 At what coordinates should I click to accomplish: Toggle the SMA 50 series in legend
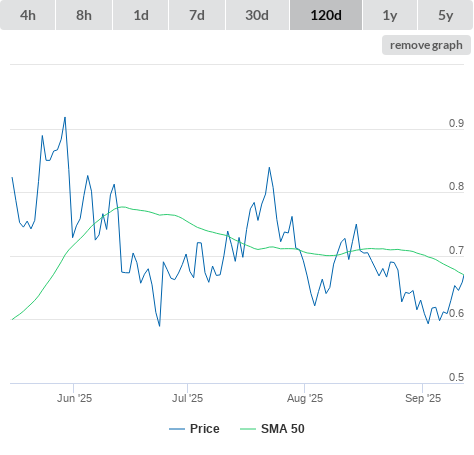tap(283, 429)
